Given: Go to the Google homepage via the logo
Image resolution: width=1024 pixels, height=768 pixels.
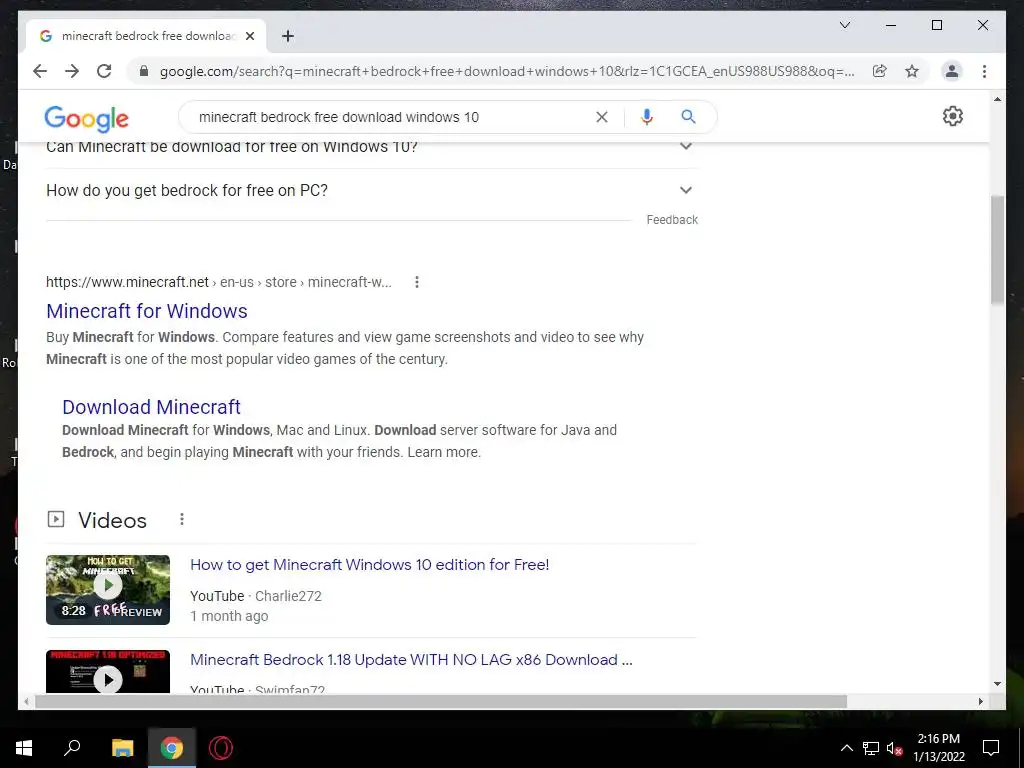Looking at the screenshot, I should coord(86,118).
